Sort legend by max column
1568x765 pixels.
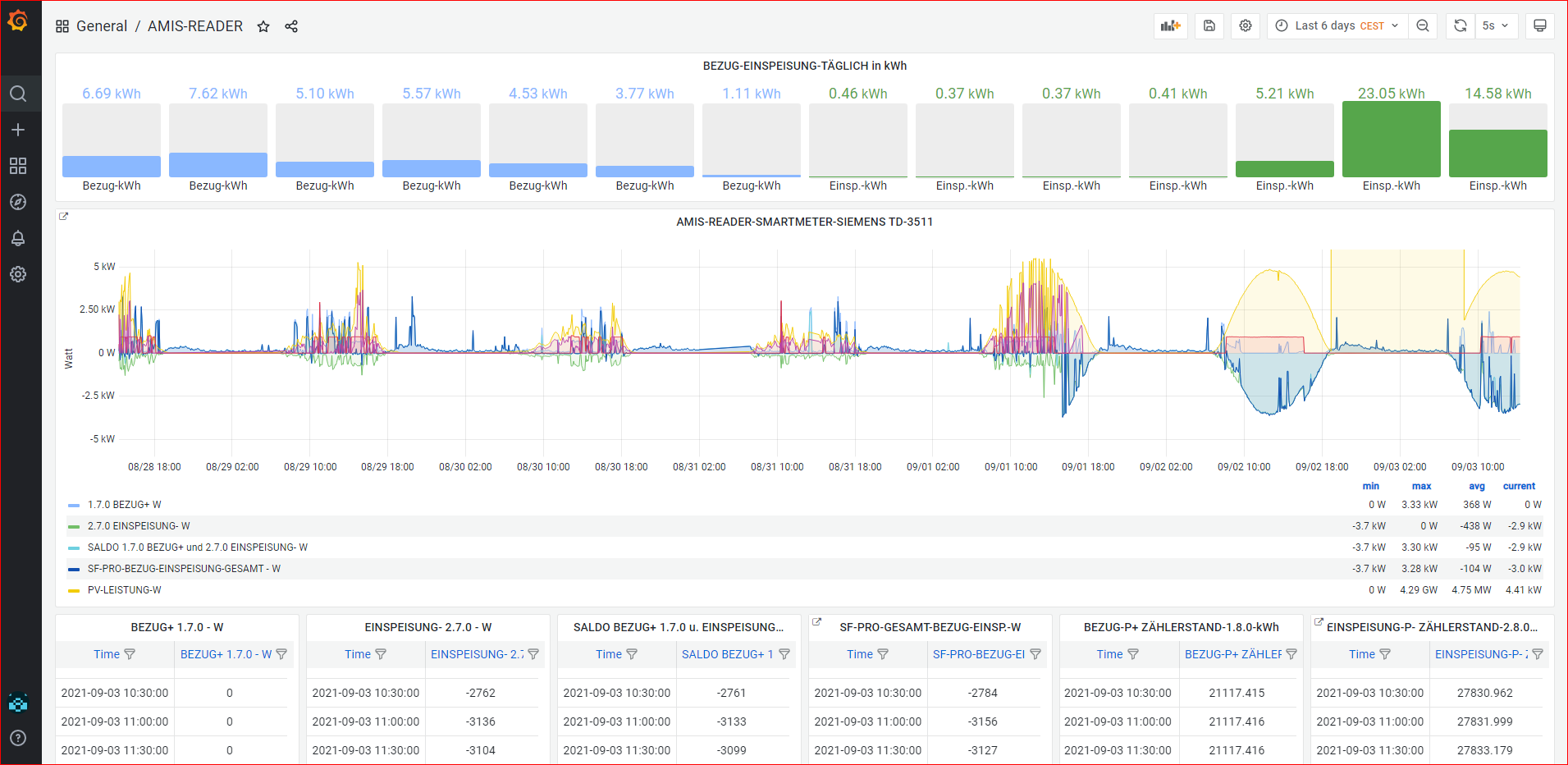(1422, 486)
